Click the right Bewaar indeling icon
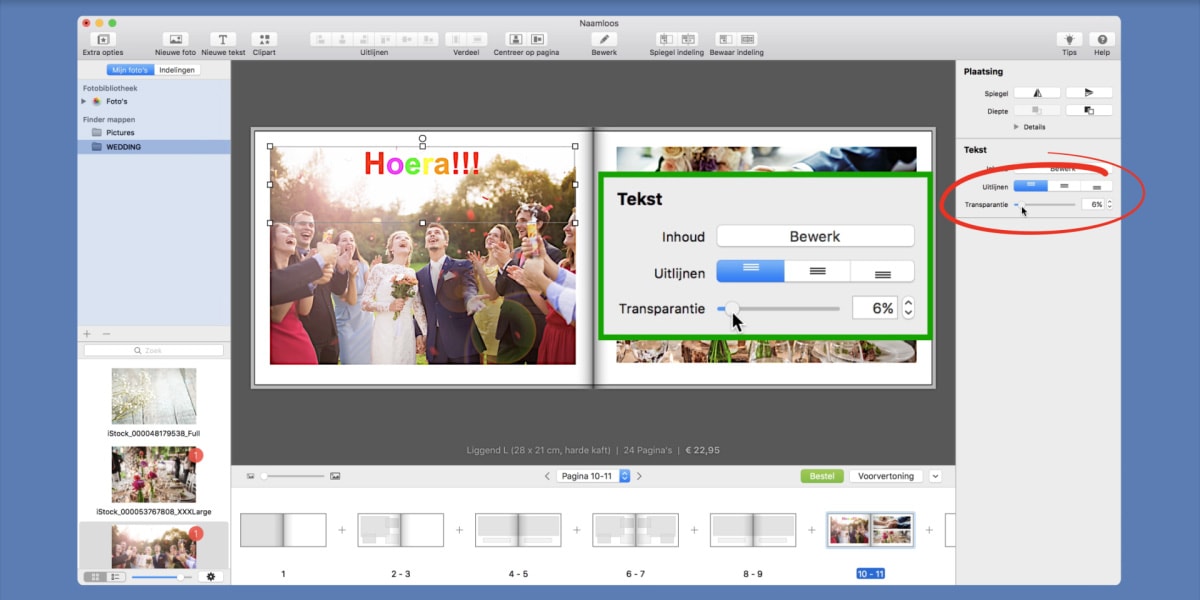 coord(747,39)
